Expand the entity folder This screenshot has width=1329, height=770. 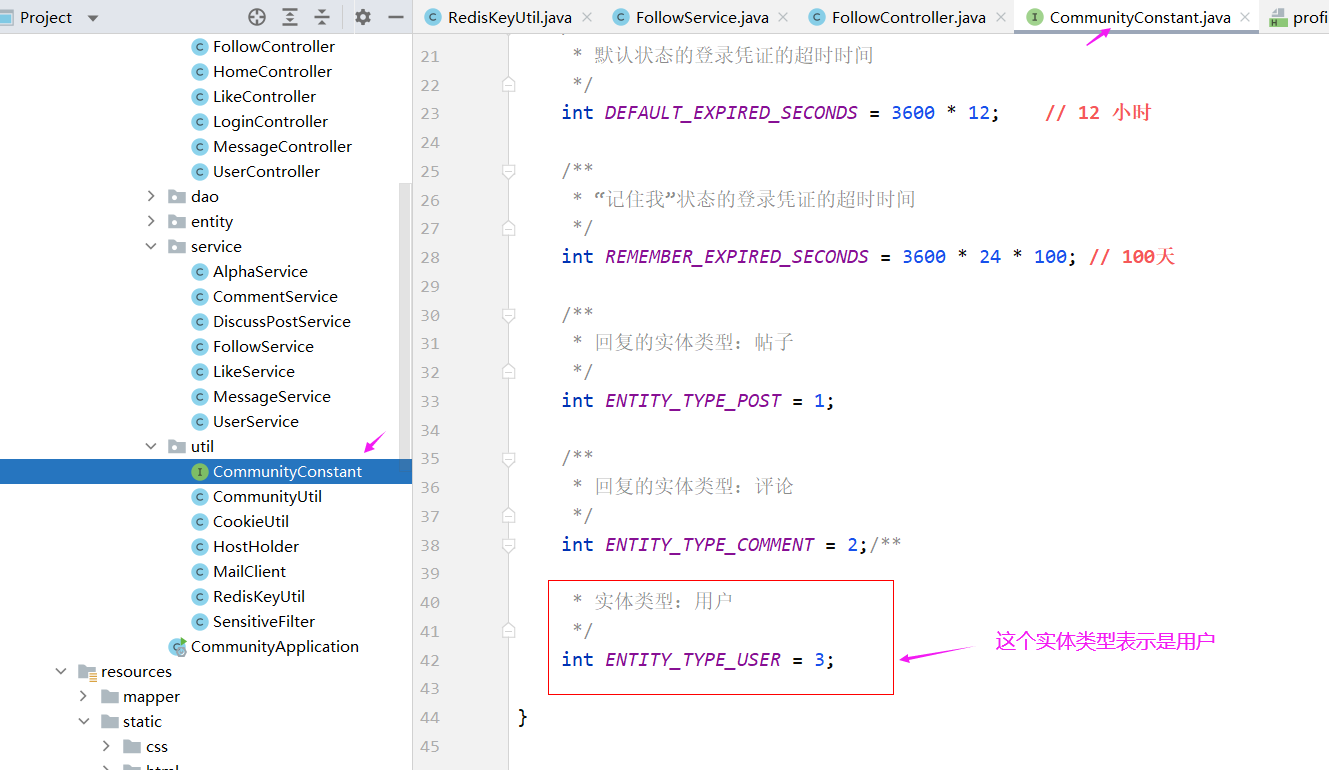151,221
